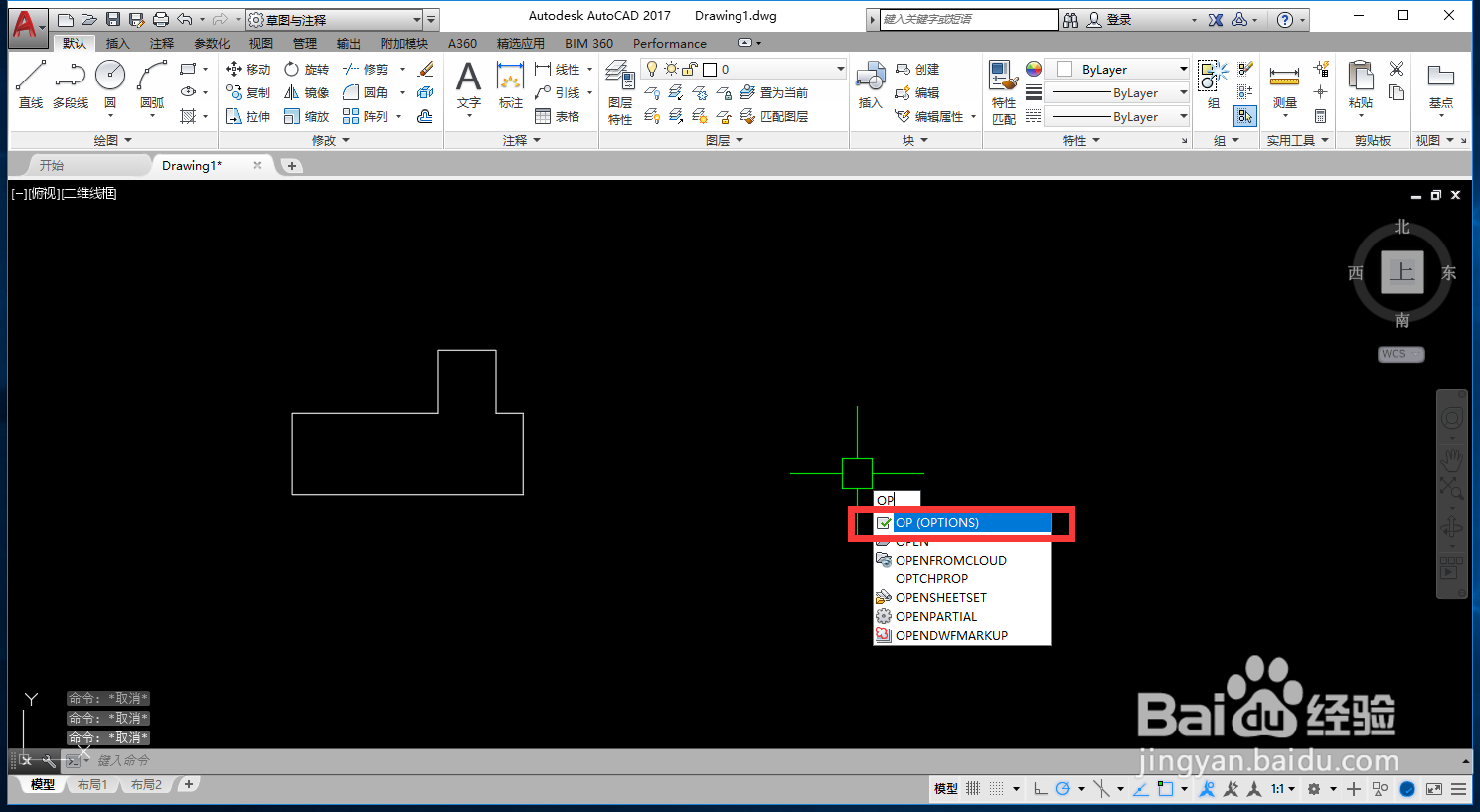Click 创建 block button
The height and width of the screenshot is (812, 1480).
point(917,69)
